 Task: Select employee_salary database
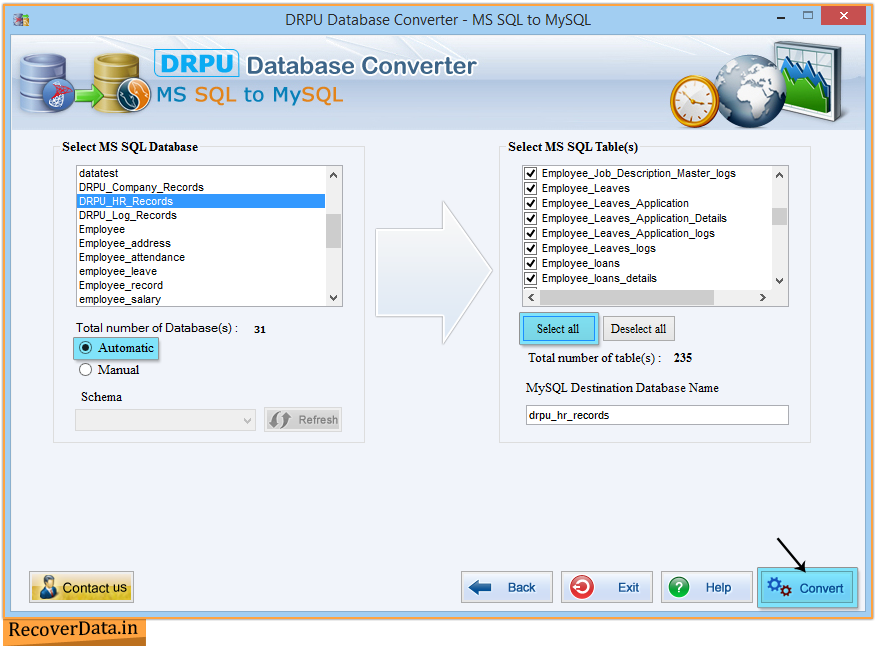(x=201, y=299)
